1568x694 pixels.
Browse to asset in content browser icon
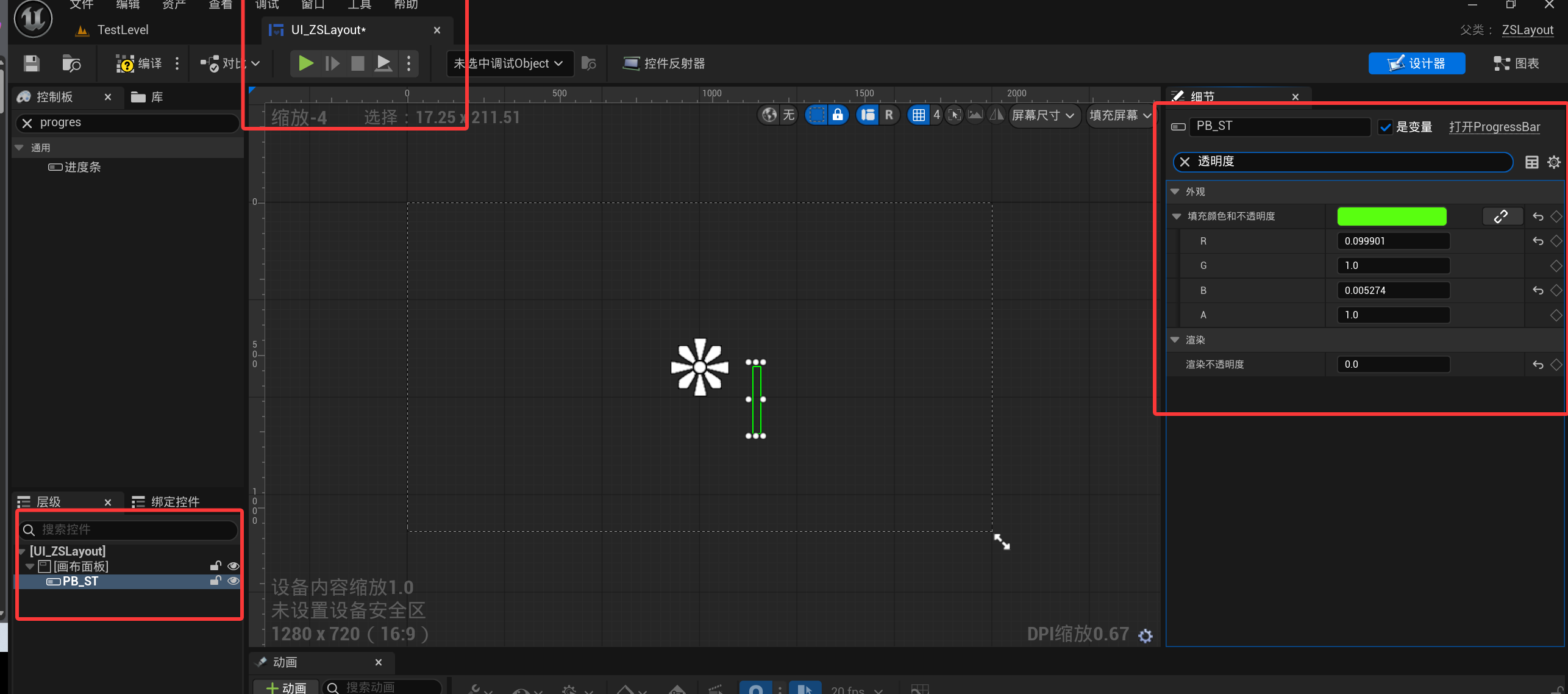71,63
